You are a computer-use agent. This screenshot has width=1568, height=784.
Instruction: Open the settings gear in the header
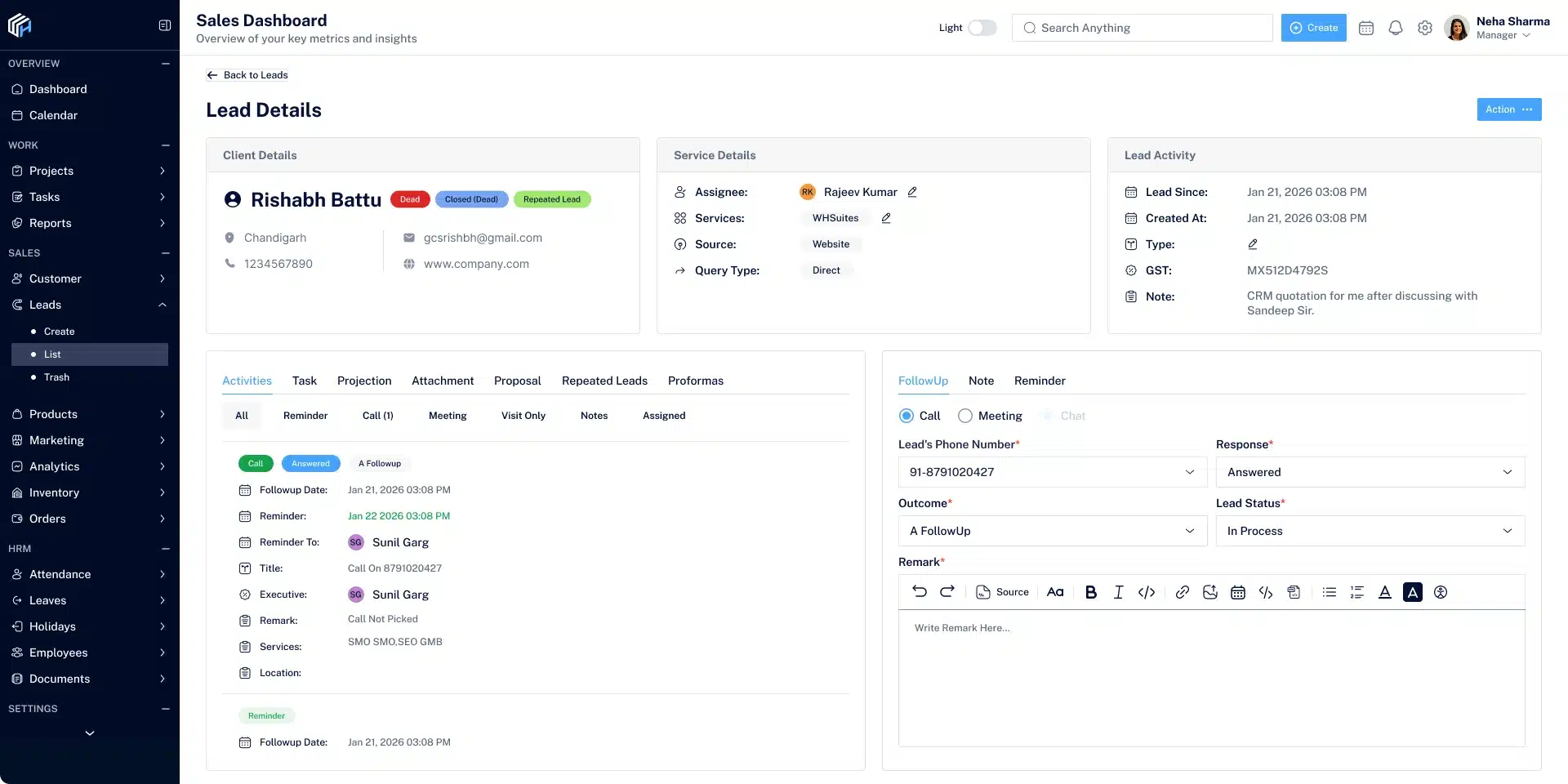1425,28
